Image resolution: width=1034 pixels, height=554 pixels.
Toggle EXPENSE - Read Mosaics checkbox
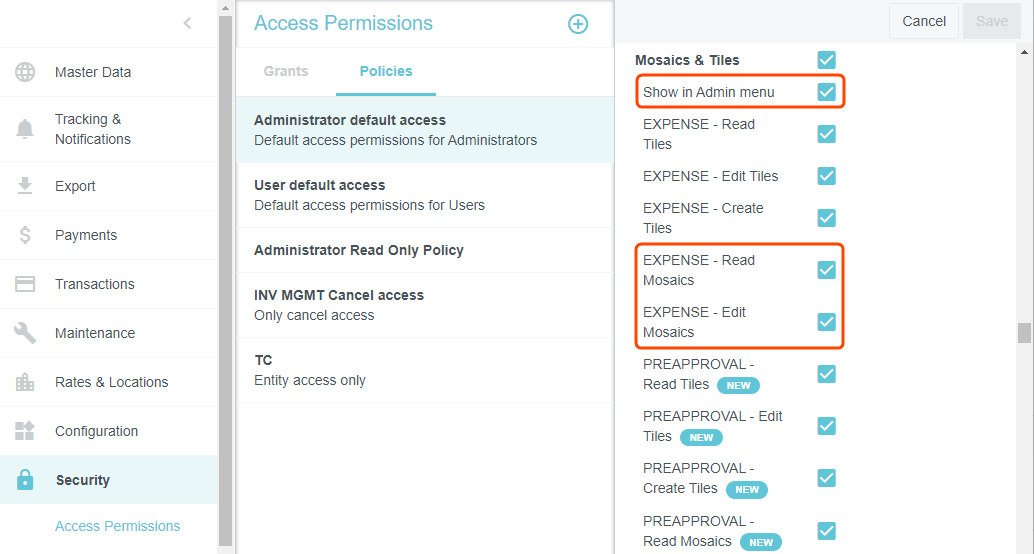[x=826, y=270]
